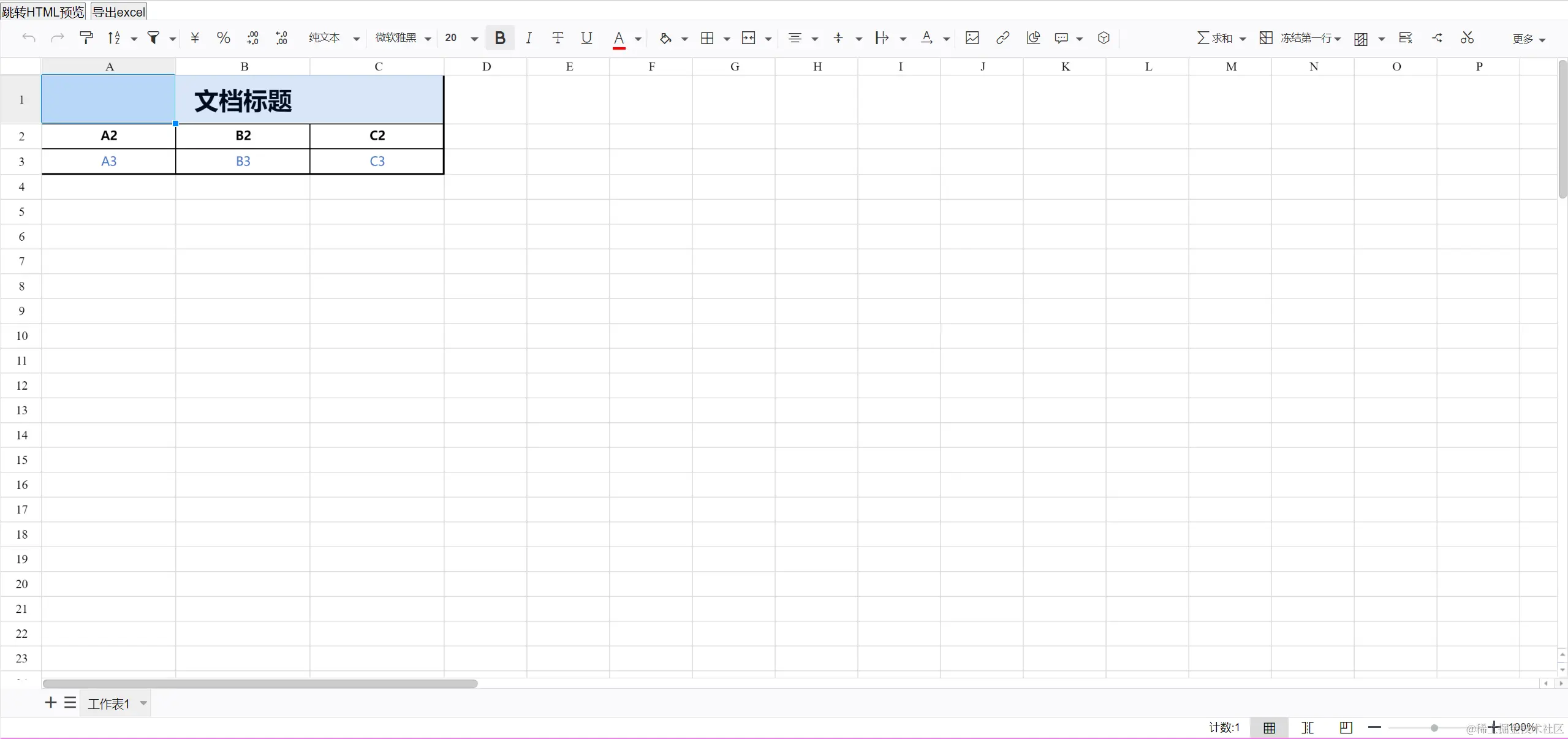
Task: Undo the last action
Action: 28,37
